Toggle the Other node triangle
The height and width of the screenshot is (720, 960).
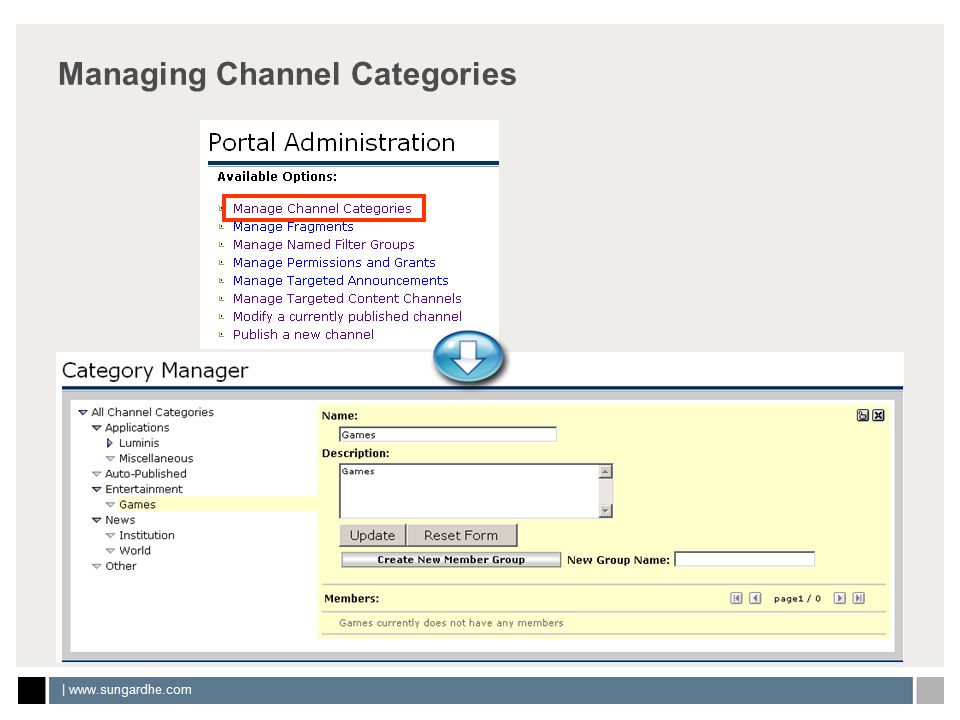click(x=96, y=566)
